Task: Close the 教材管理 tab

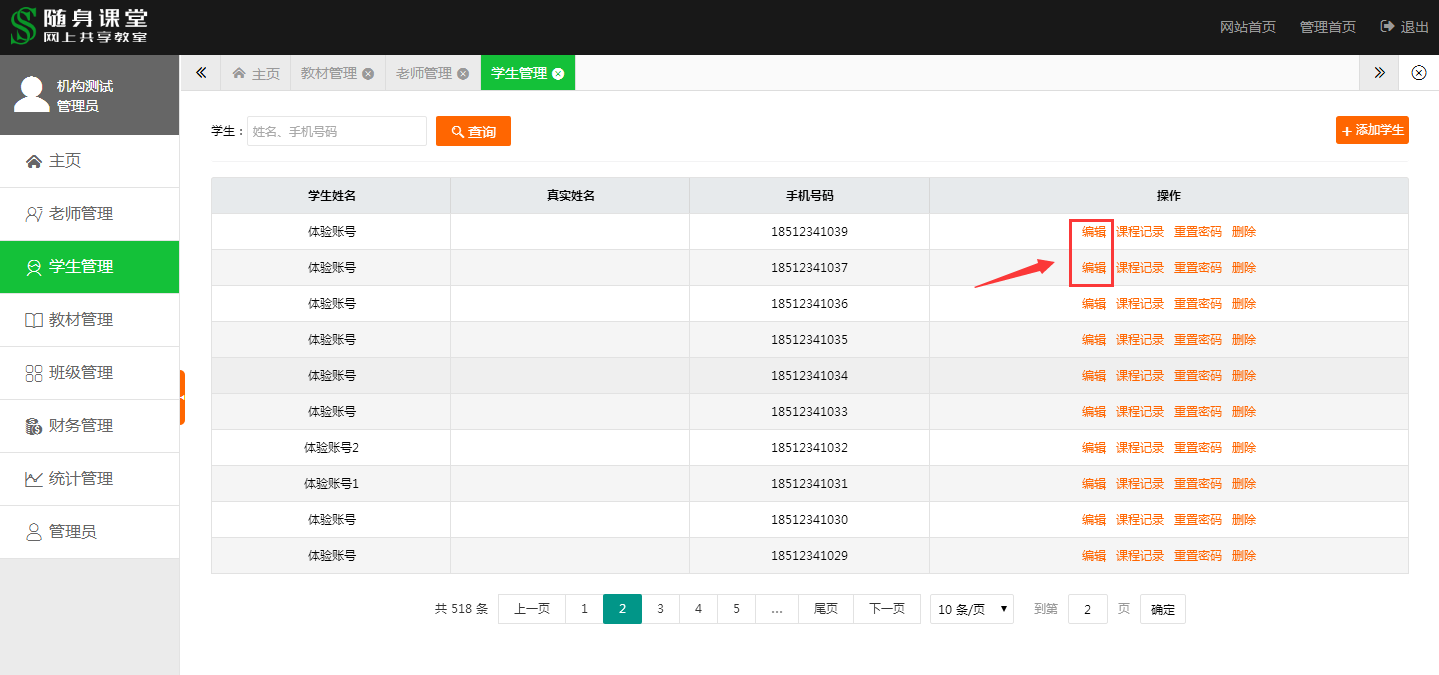Action: (368, 74)
